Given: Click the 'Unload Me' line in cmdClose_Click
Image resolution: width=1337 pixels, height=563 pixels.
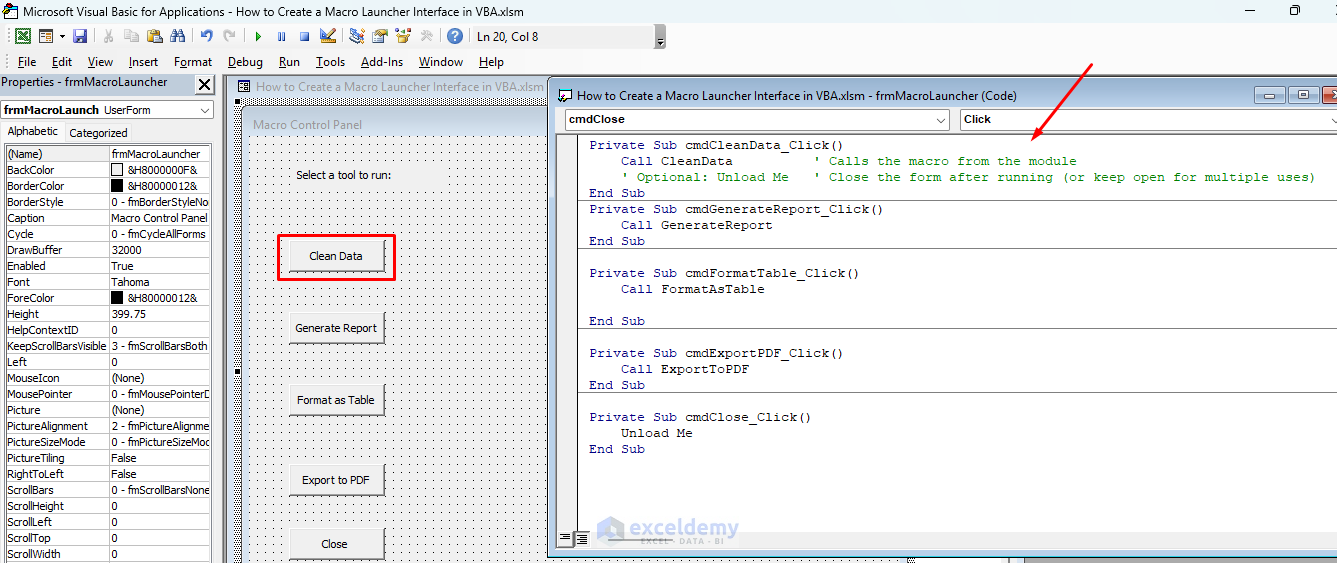Looking at the screenshot, I should (x=656, y=433).
